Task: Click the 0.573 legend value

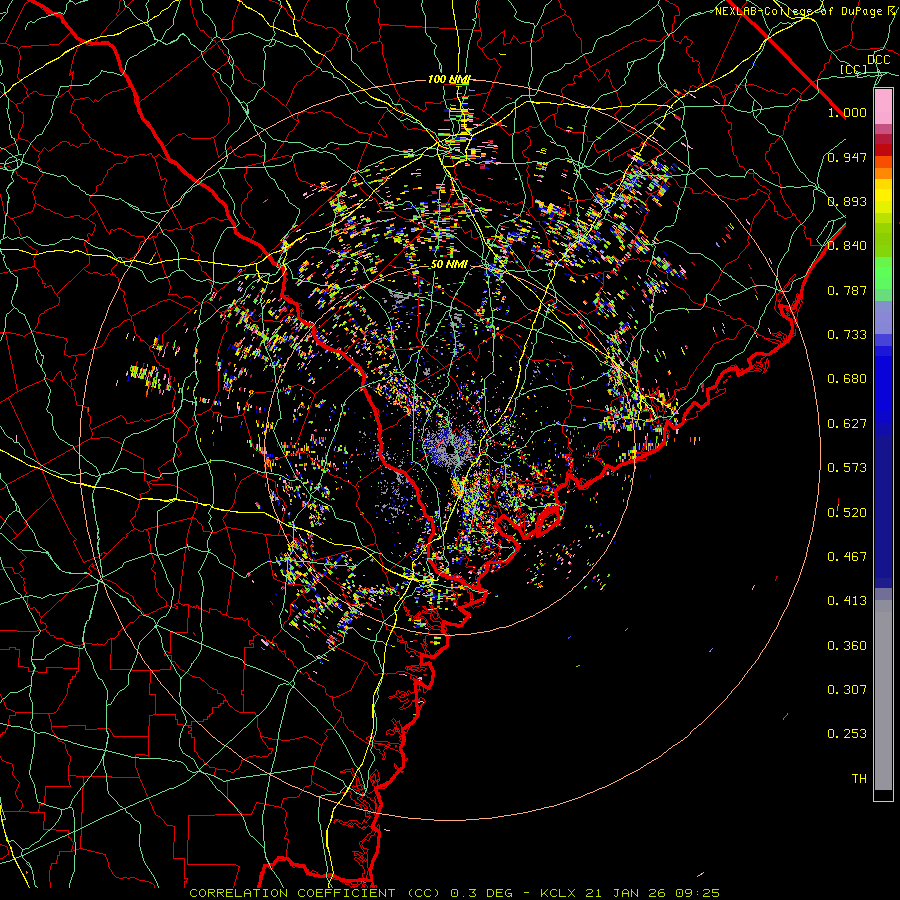Action: tap(847, 467)
